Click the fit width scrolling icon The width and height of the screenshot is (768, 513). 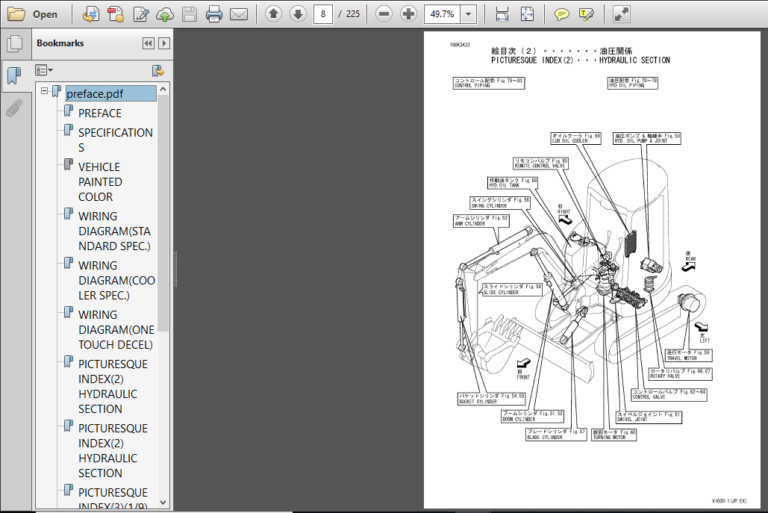502,14
